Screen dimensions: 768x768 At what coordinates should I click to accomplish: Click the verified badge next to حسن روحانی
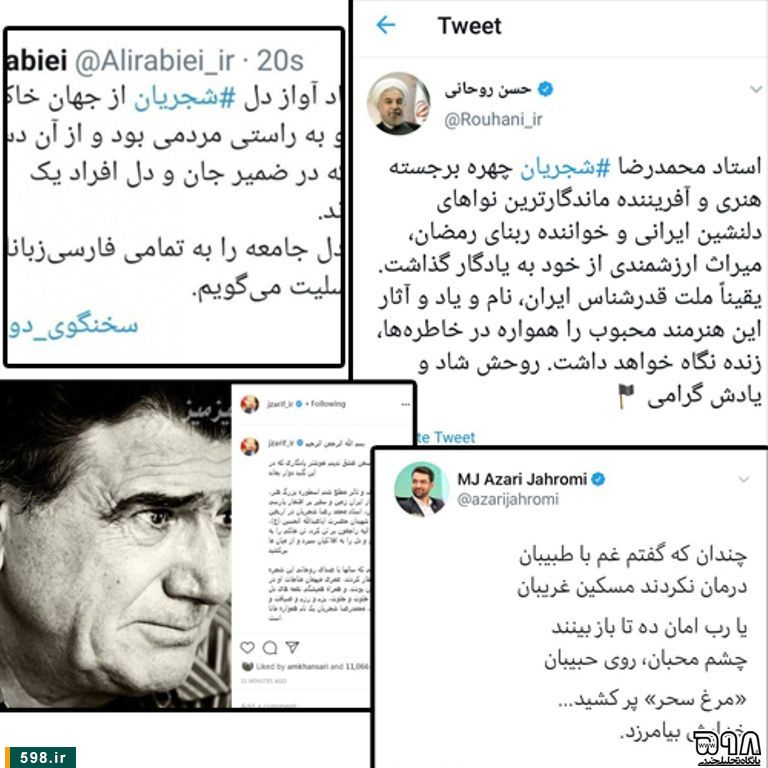click(x=545, y=89)
